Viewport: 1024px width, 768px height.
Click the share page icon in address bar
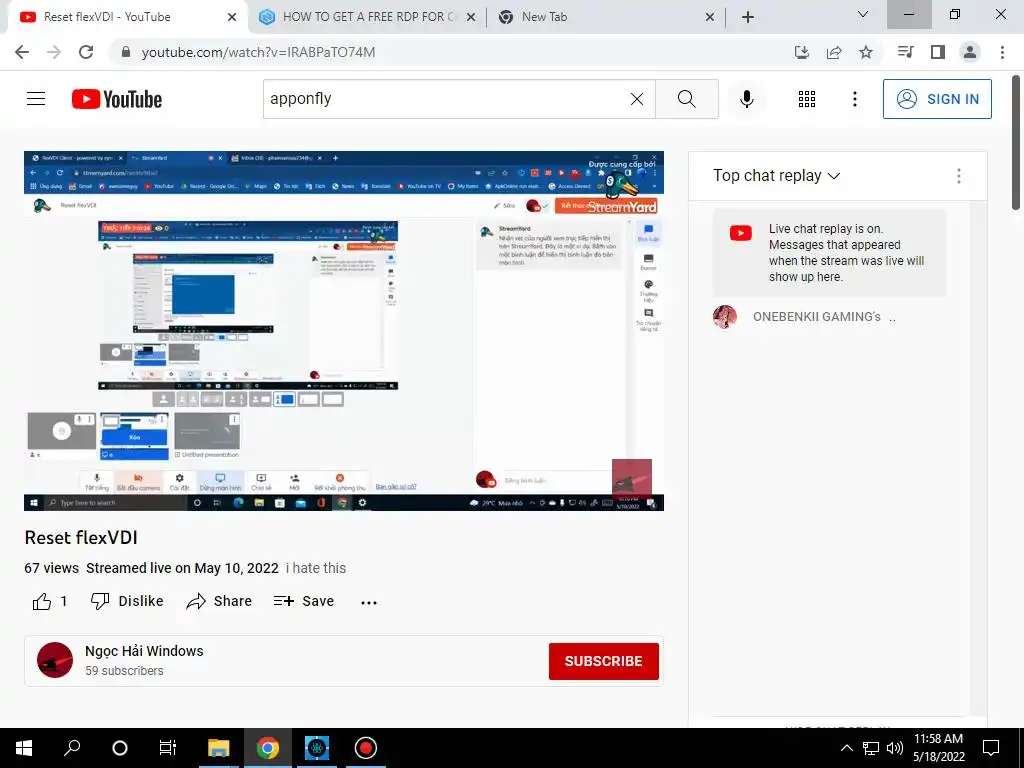(834, 52)
